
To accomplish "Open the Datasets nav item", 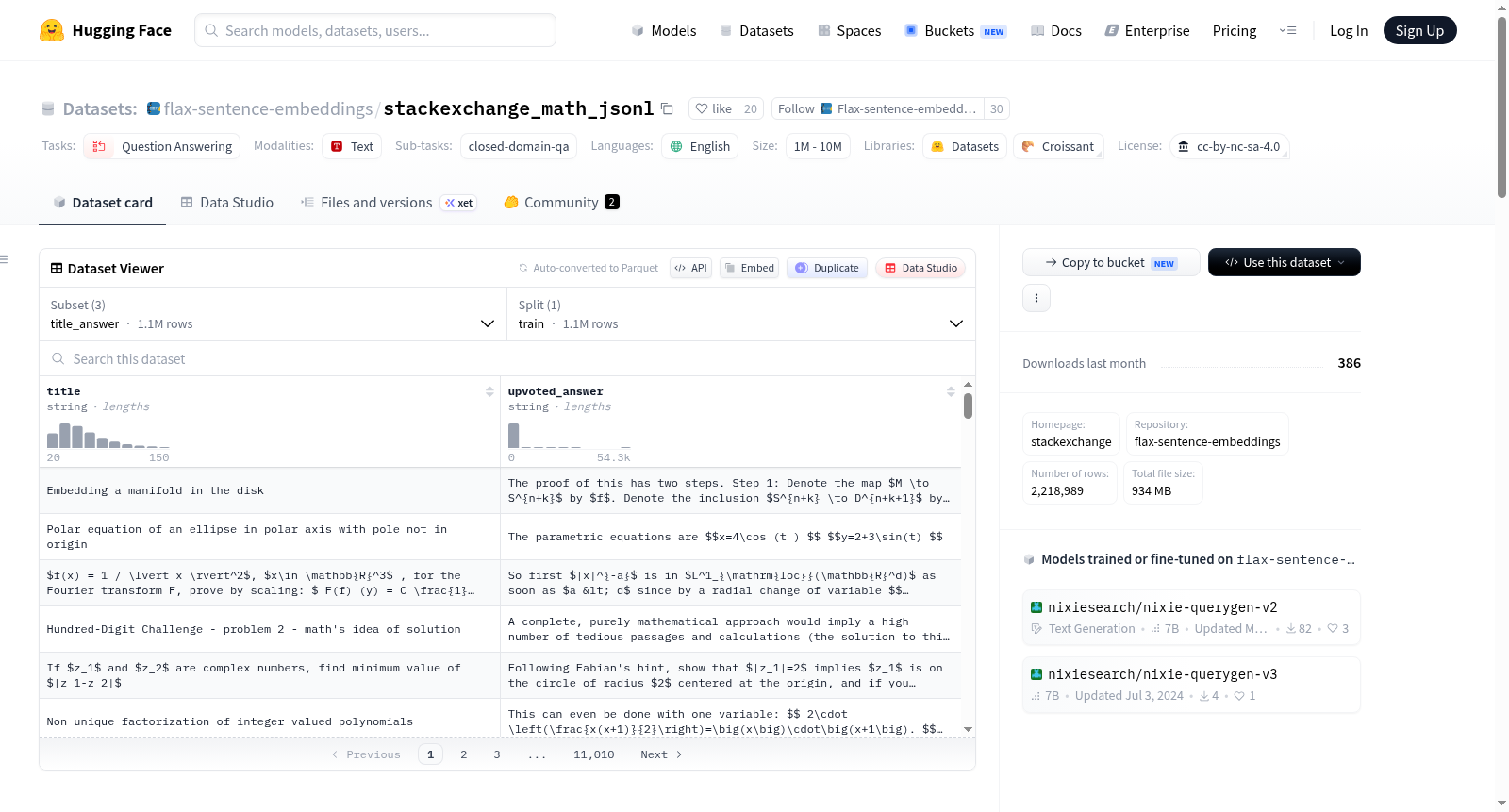I will click(x=756, y=30).
